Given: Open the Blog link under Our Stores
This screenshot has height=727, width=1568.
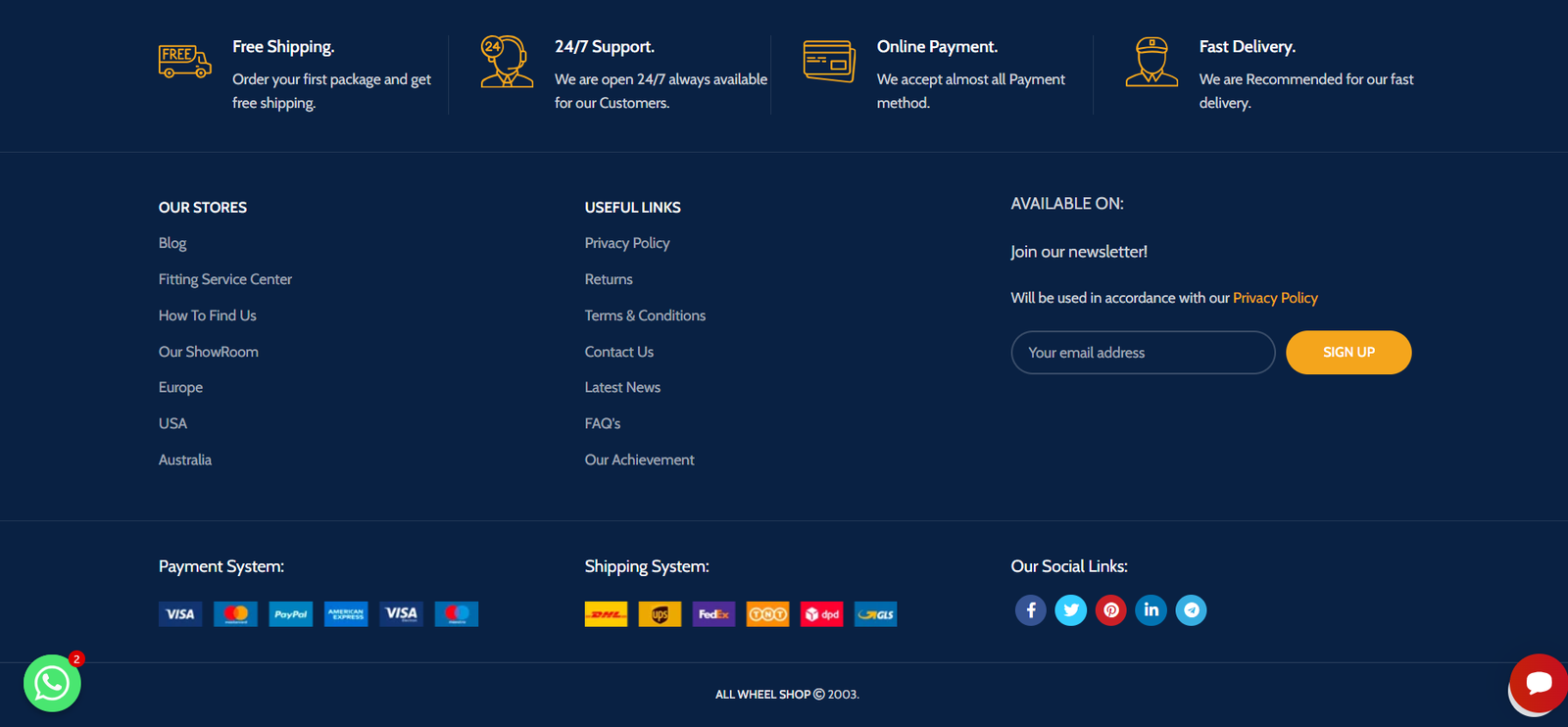Looking at the screenshot, I should click(172, 243).
